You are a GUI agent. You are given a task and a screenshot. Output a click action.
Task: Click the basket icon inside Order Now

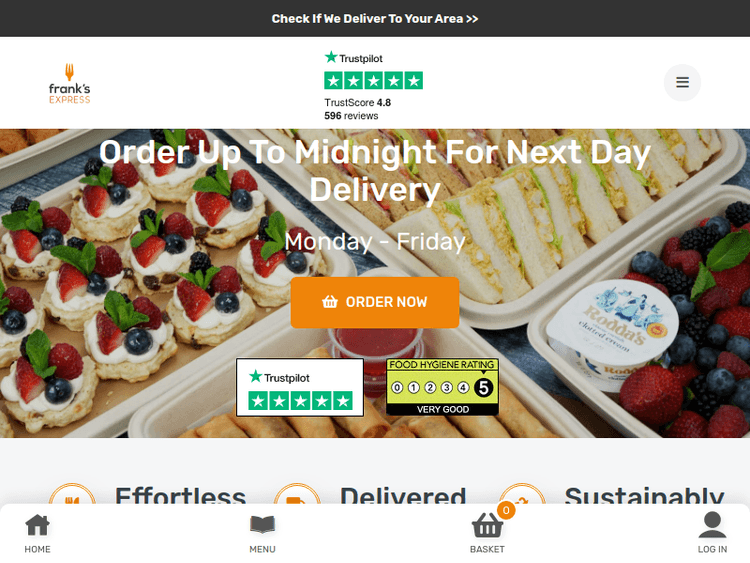[x=330, y=302]
